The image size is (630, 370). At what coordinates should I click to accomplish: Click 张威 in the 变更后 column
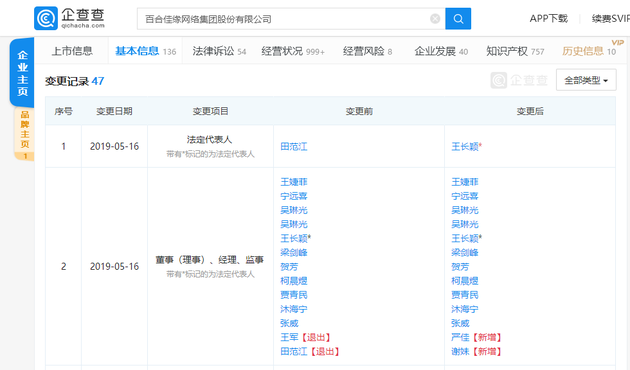[x=460, y=323]
